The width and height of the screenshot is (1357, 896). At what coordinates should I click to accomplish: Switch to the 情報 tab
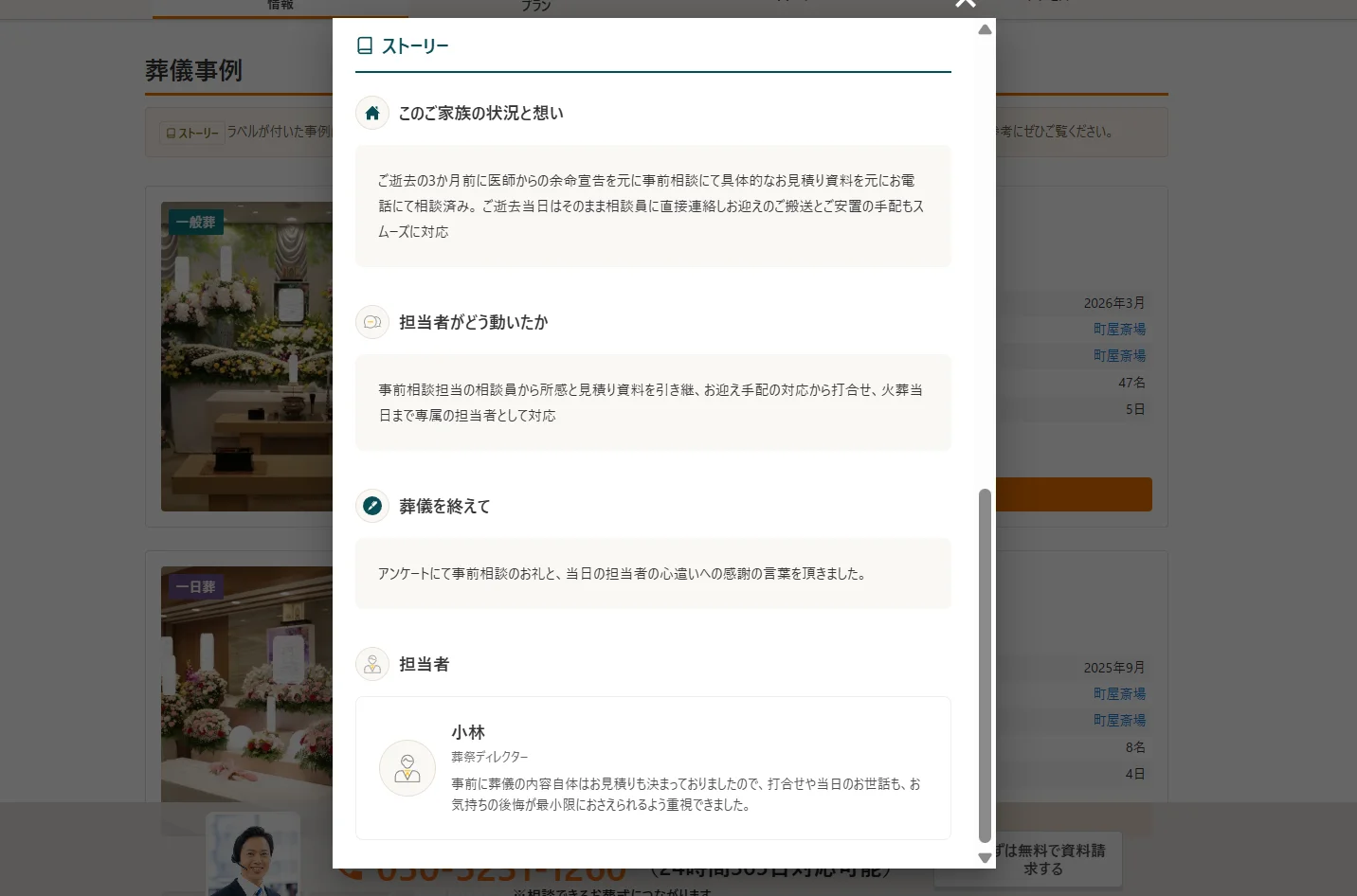point(280,5)
